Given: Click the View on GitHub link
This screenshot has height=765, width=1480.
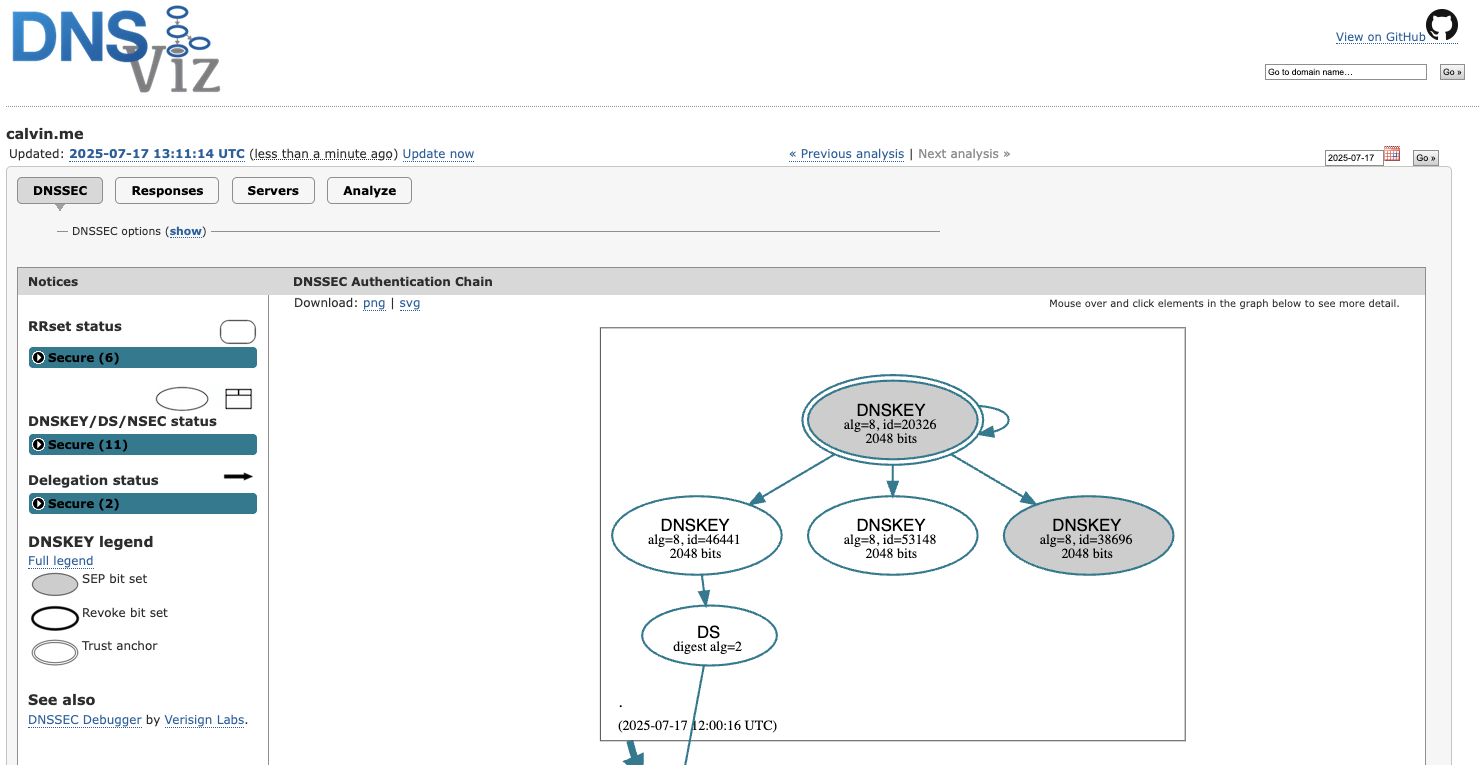Looking at the screenshot, I should (1381, 37).
